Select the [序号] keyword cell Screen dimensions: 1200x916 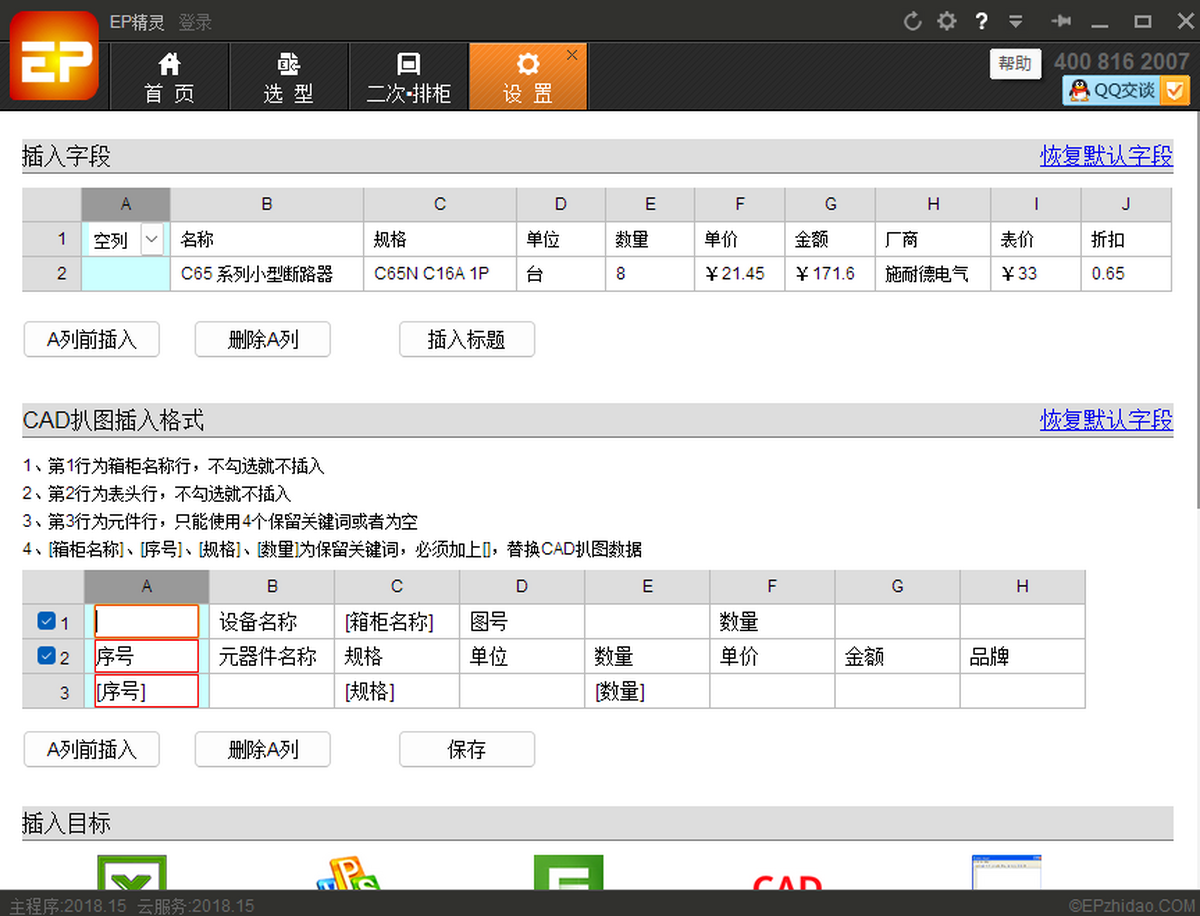click(147, 691)
